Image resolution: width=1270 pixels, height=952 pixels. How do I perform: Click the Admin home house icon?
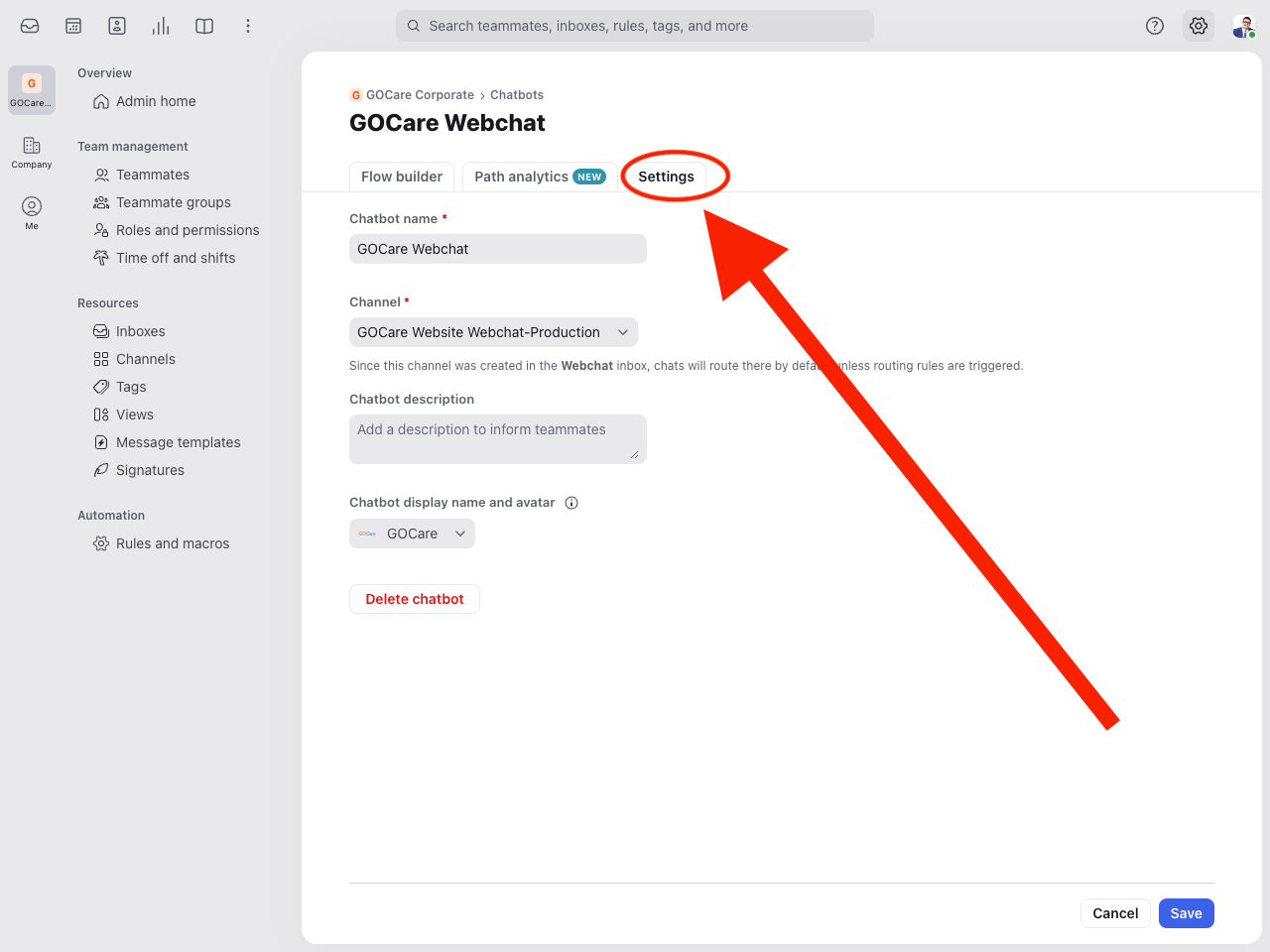point(101,101)
